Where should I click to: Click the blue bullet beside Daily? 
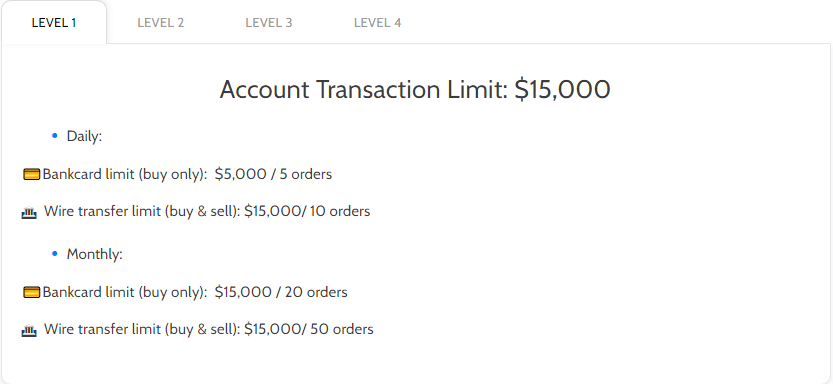pyautogui.click(x=54, y=136)
